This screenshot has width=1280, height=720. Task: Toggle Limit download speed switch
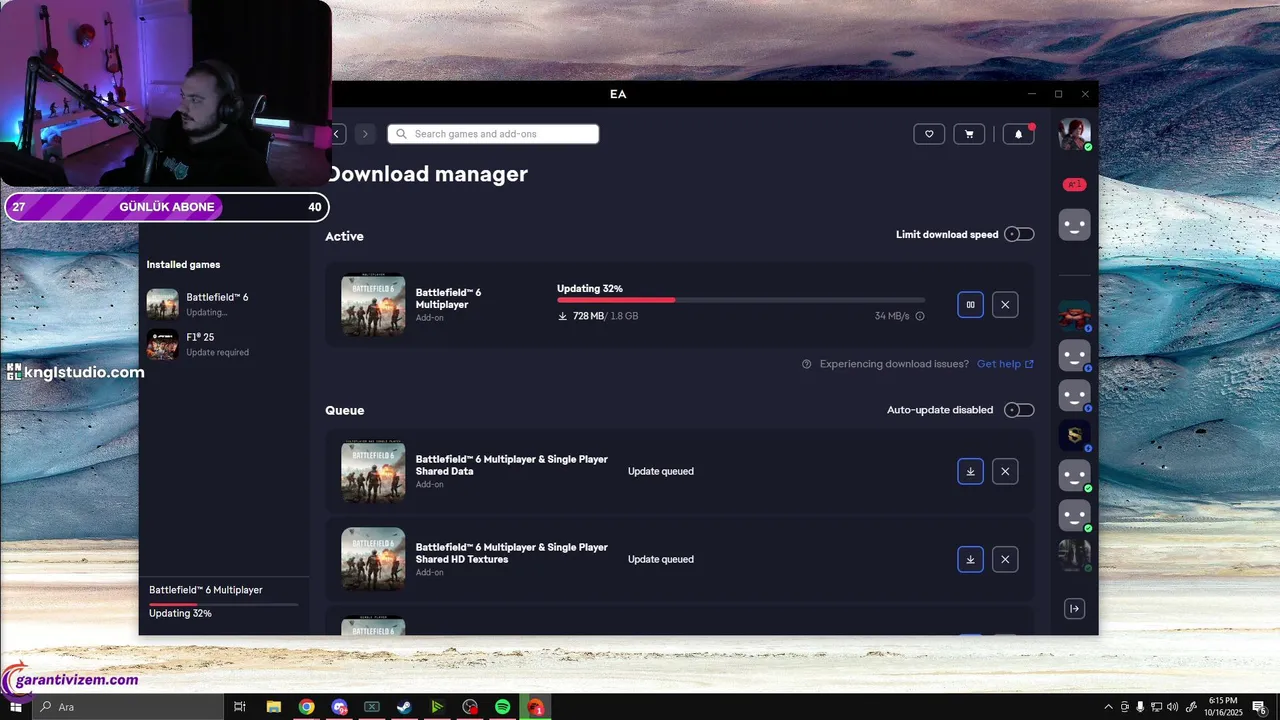pos(1019,234)
